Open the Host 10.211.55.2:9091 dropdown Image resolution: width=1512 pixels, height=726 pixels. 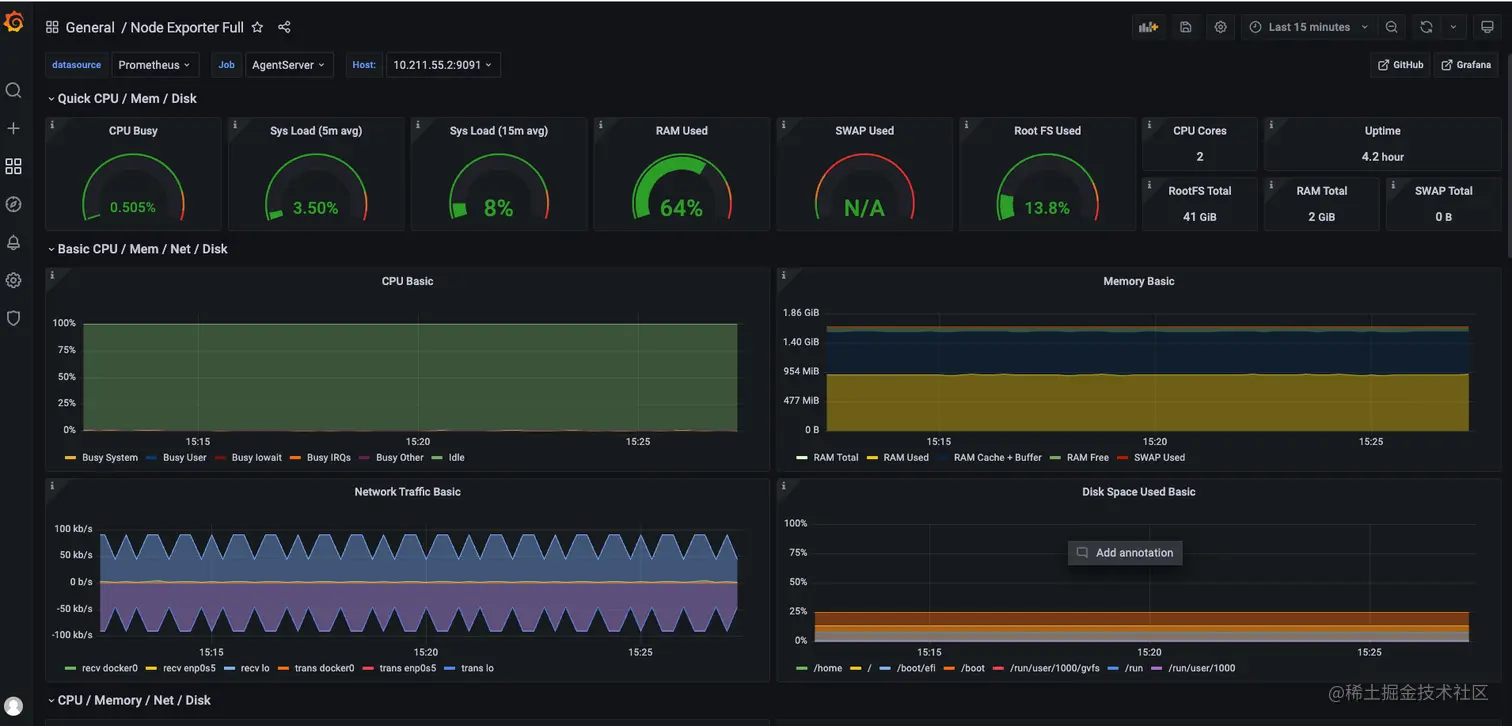[x=443, y=65]
